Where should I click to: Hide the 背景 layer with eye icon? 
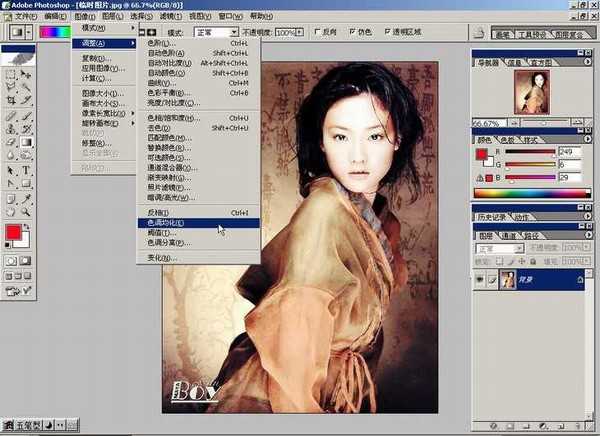coord(480,281)
